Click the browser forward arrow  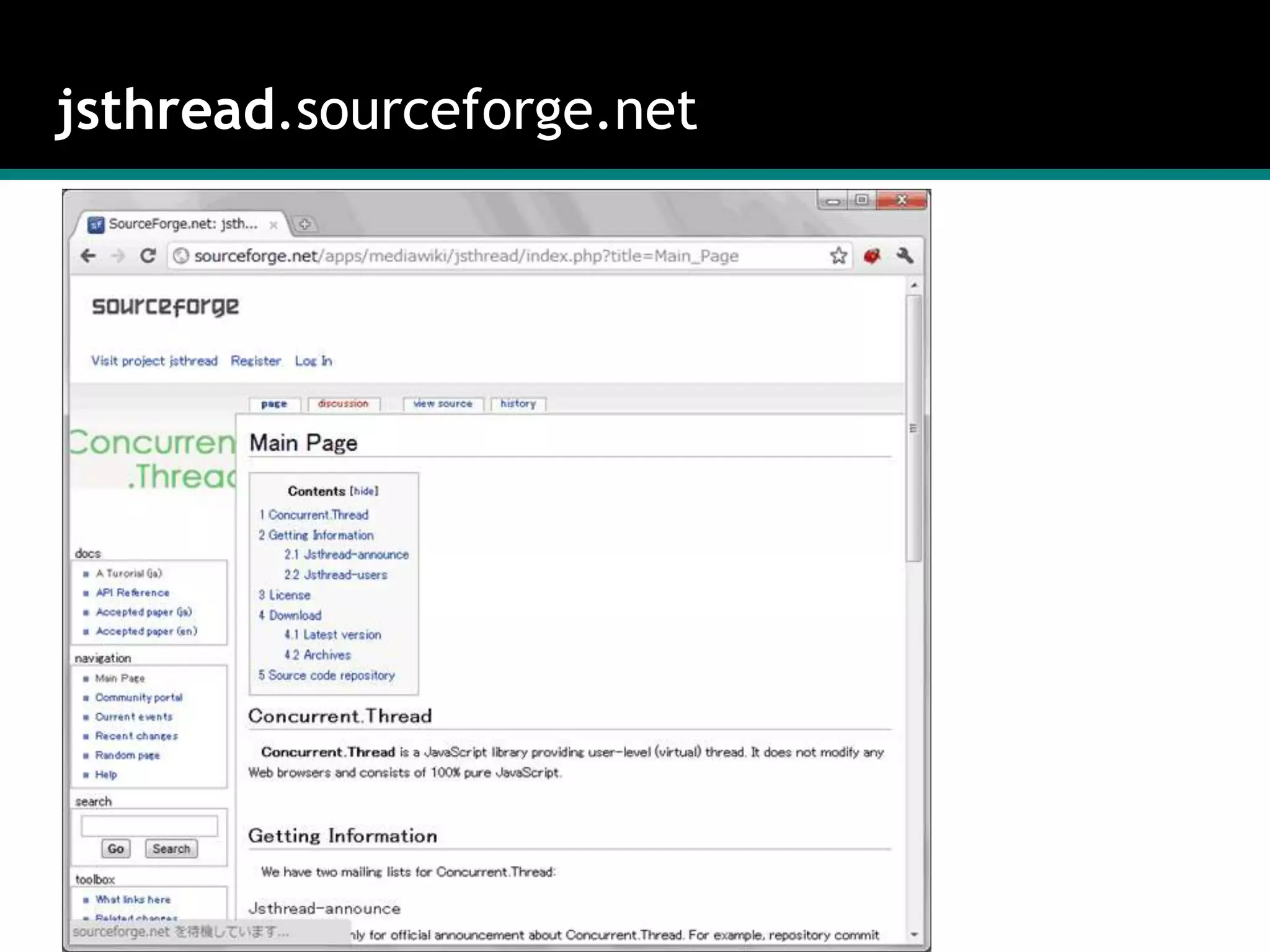point(118,255)
